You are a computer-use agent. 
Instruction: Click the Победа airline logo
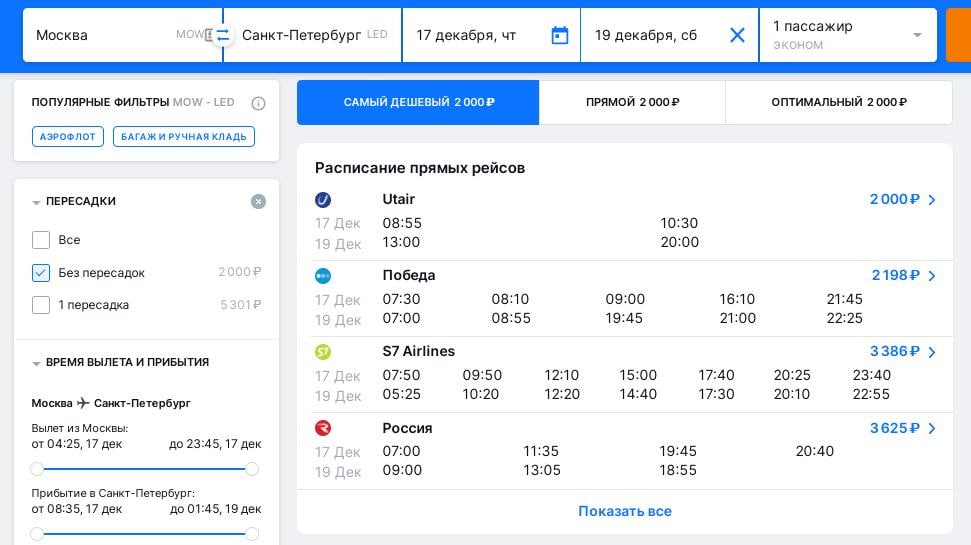[323, 276]
